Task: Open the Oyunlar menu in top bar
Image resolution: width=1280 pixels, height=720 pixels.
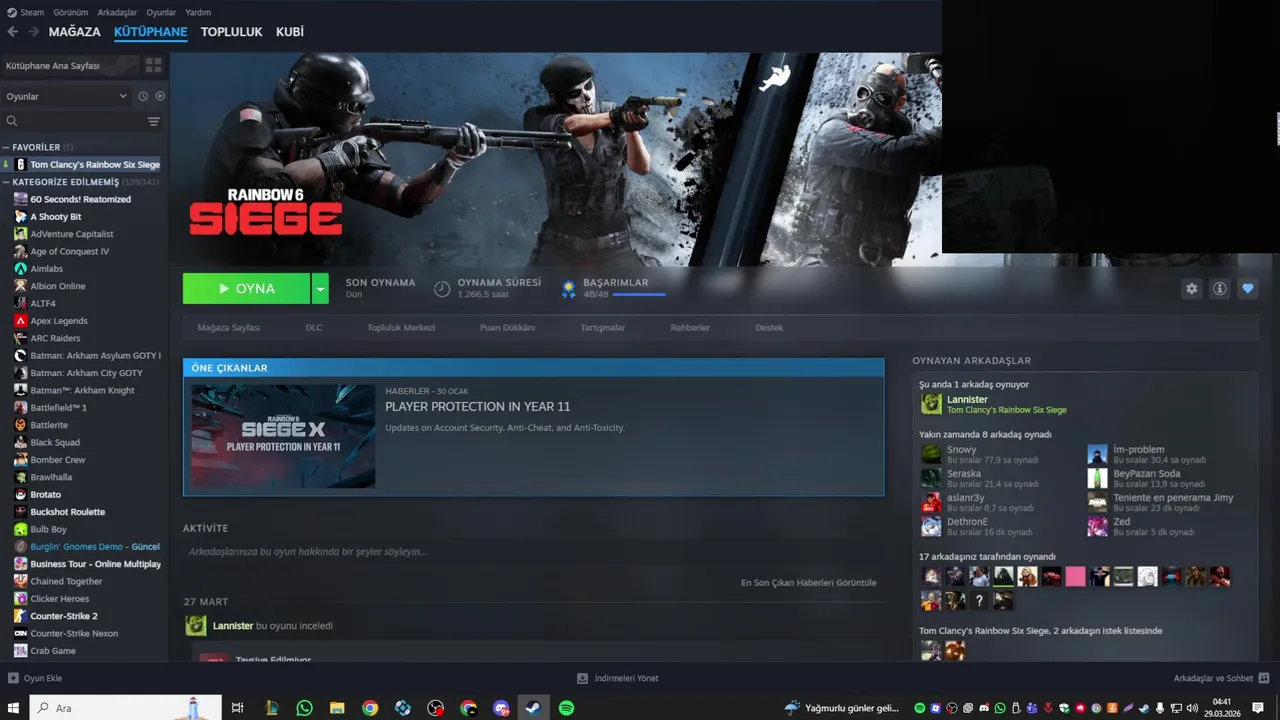Action: 161,12
